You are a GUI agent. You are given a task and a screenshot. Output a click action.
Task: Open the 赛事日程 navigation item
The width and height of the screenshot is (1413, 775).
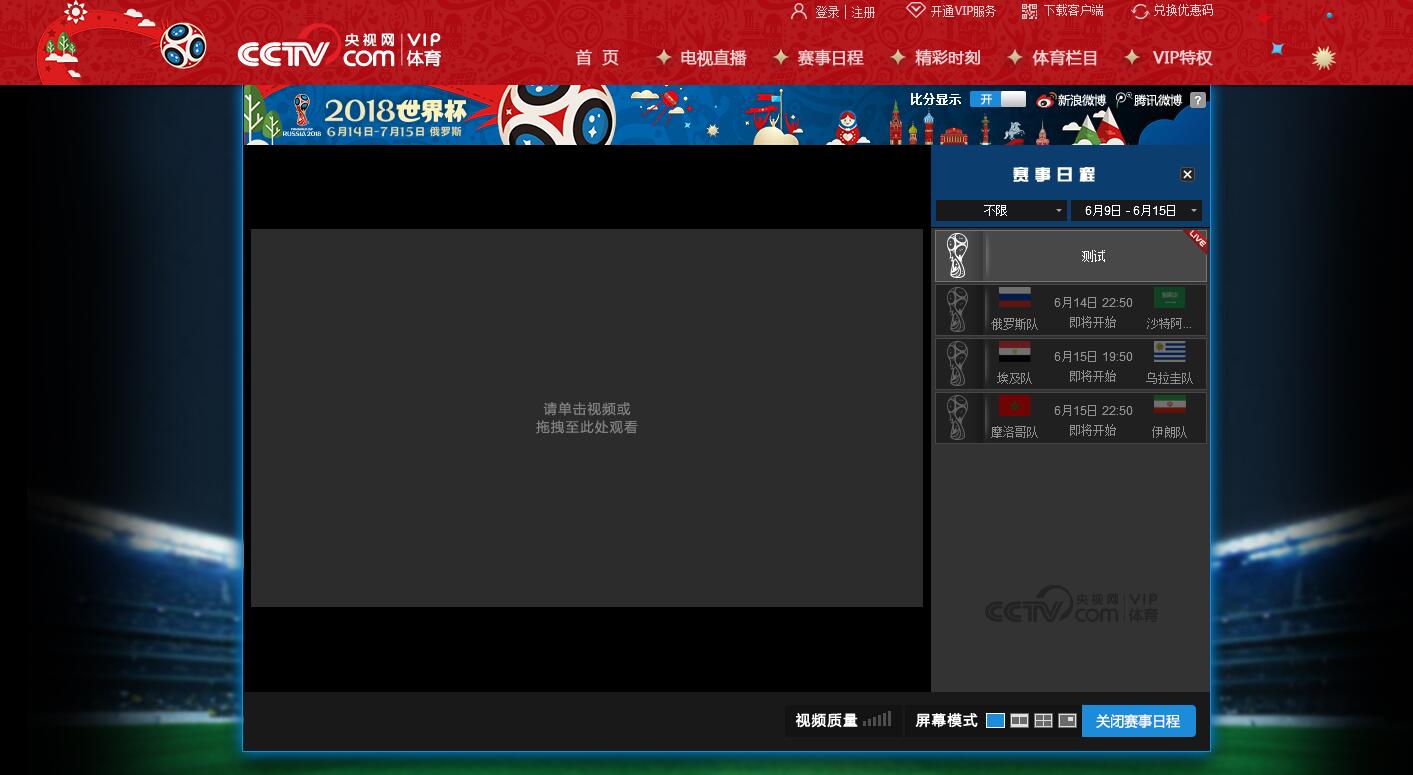point(830,58)
